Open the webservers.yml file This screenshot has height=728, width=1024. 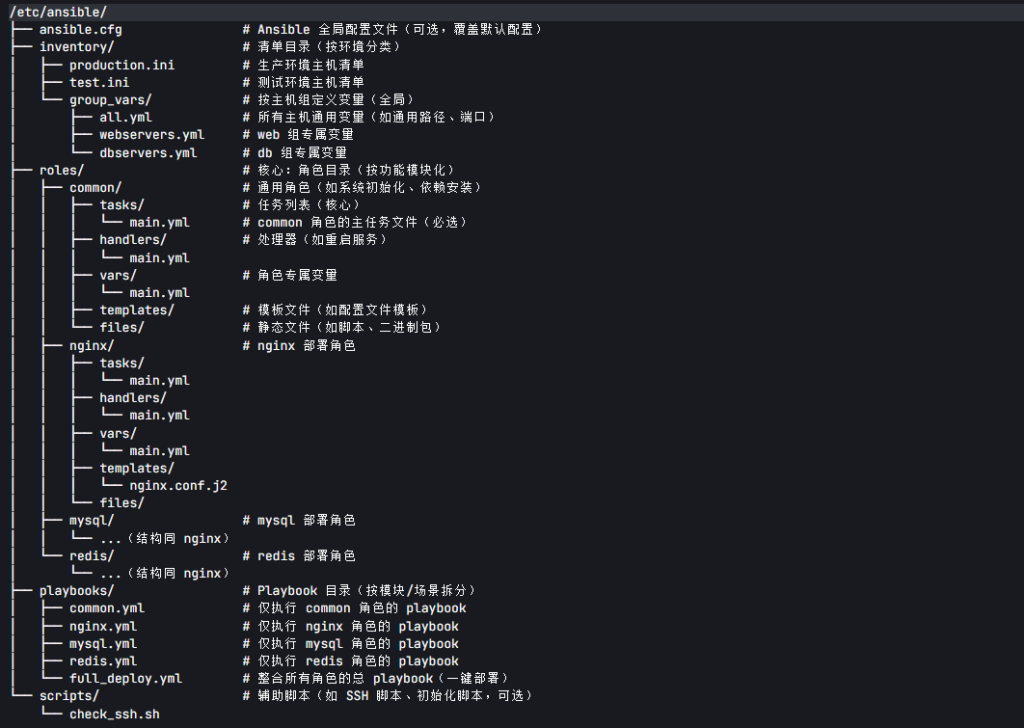[x=151, y=135]
